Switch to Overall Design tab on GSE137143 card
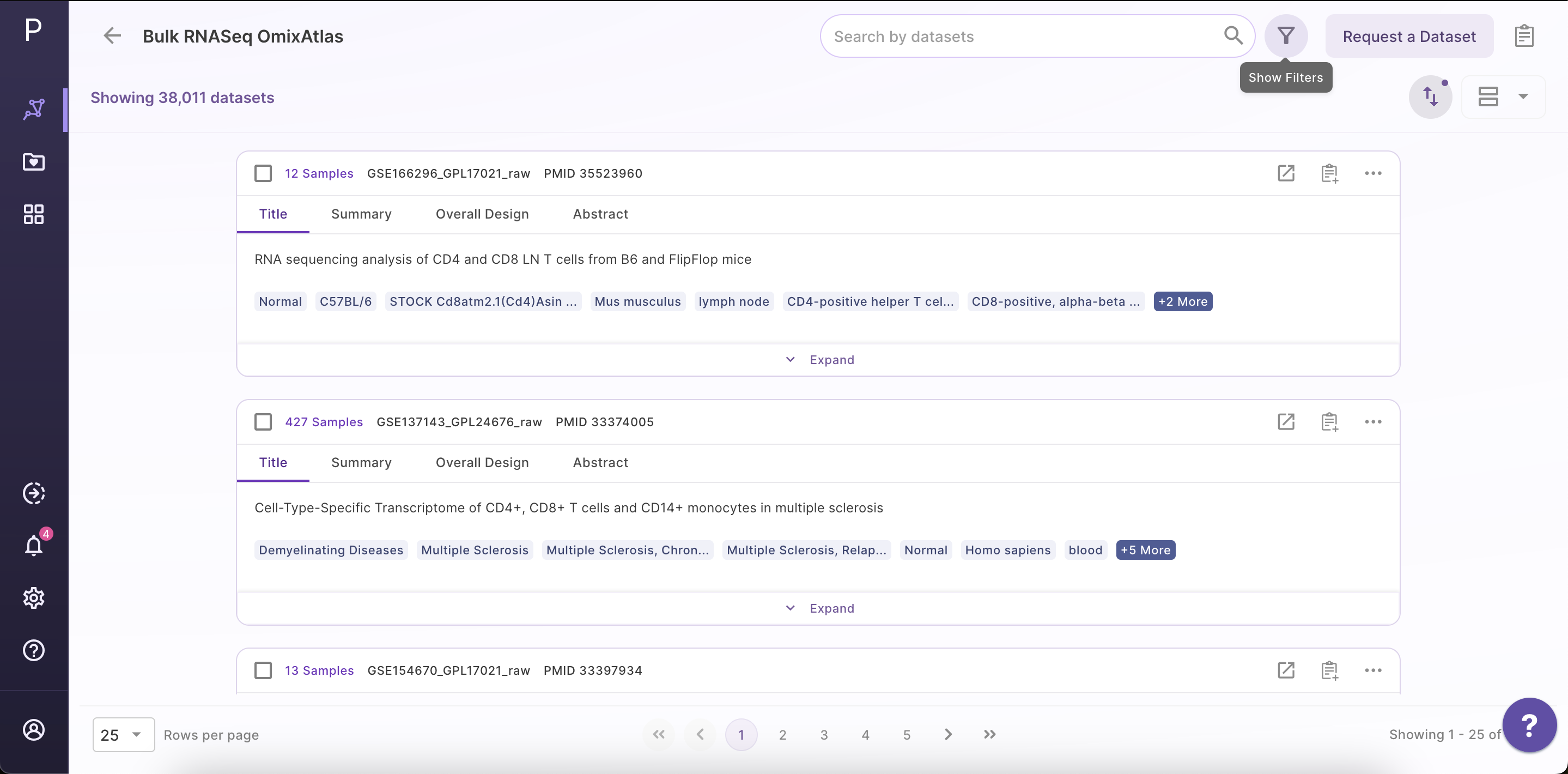This screenshot has width=1568, height=774. pyautogui.click(x=482, y=462)
